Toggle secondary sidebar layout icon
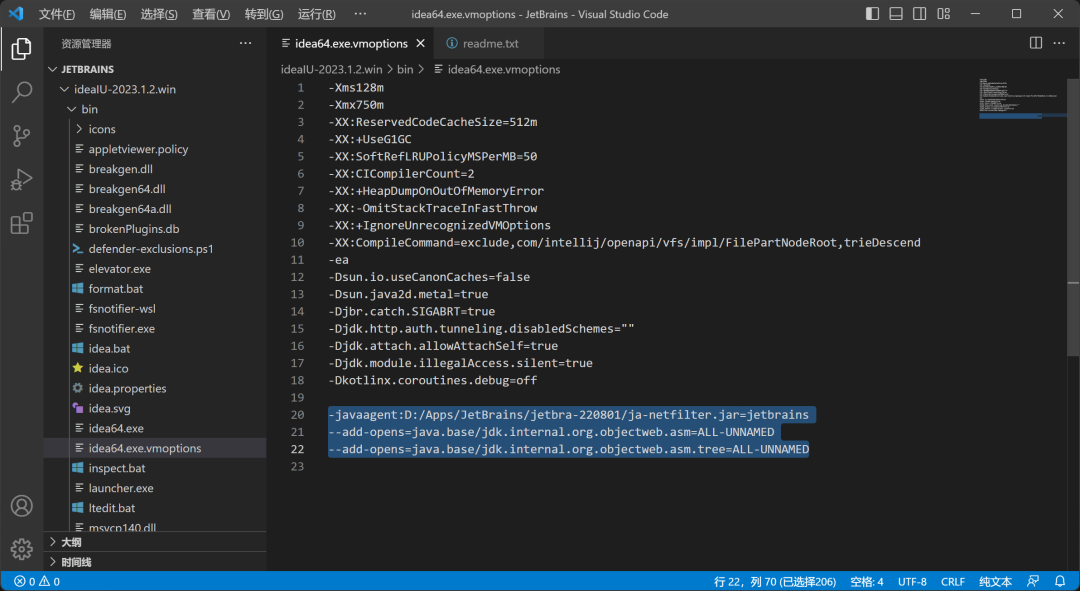The width and height of the screenshot is (1080, 591). coord(919,14)
